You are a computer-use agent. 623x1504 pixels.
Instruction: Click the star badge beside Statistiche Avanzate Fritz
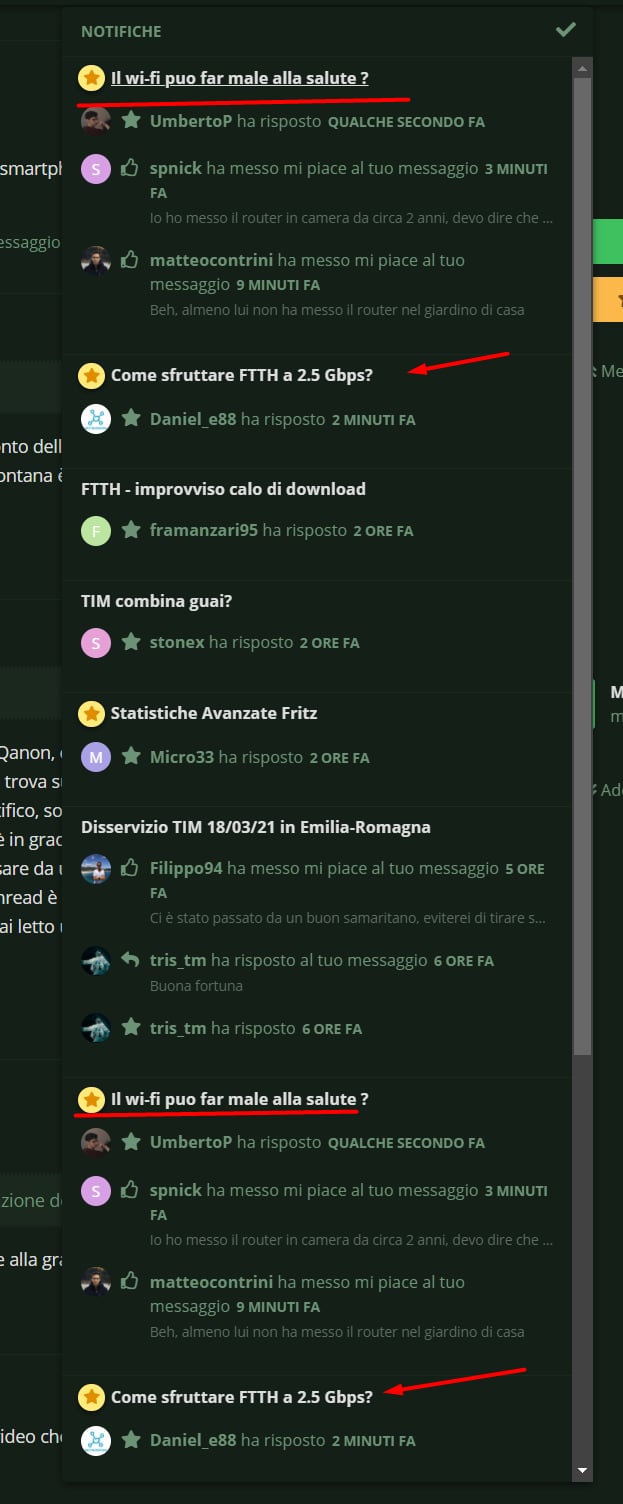pyautogui.click(x=92, y=713)
